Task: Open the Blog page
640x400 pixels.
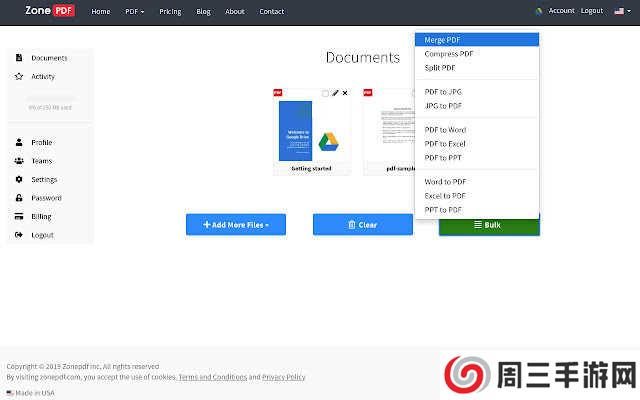Action: 203,12
